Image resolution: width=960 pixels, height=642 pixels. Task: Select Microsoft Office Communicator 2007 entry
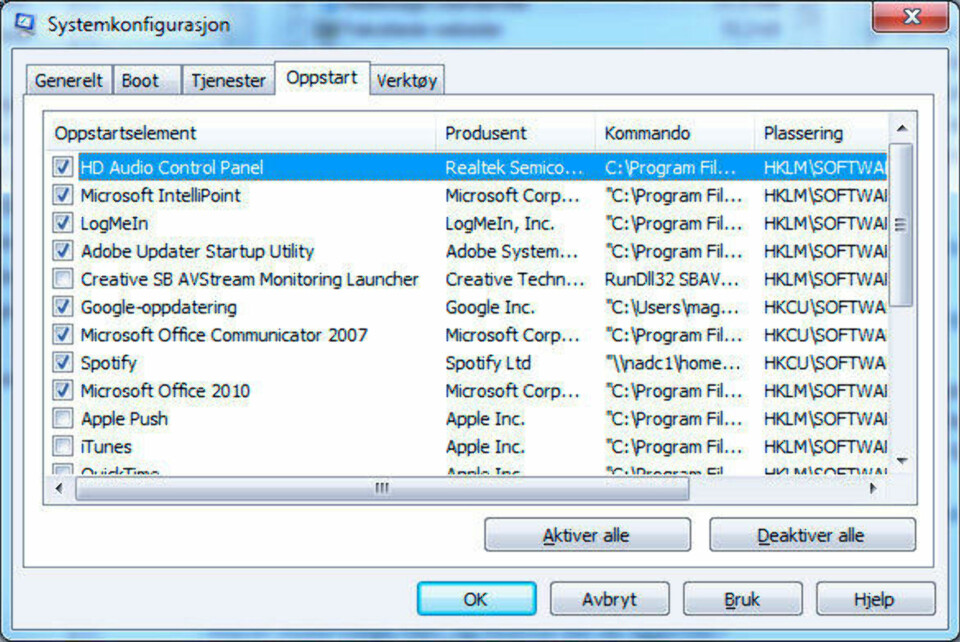point(224,335)
